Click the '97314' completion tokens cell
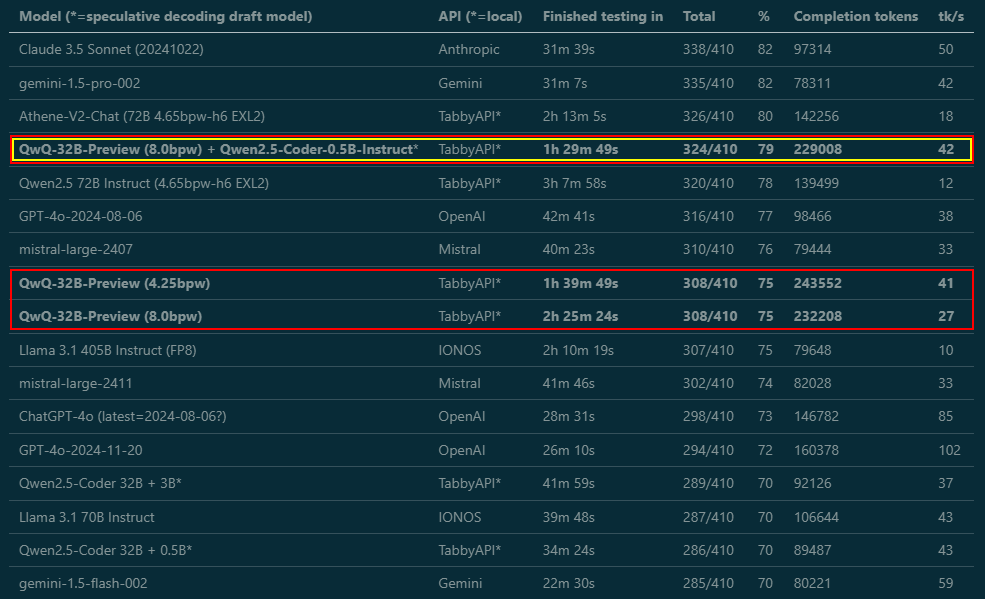This screenshot has width=985, height=599. tap(812, 50)
